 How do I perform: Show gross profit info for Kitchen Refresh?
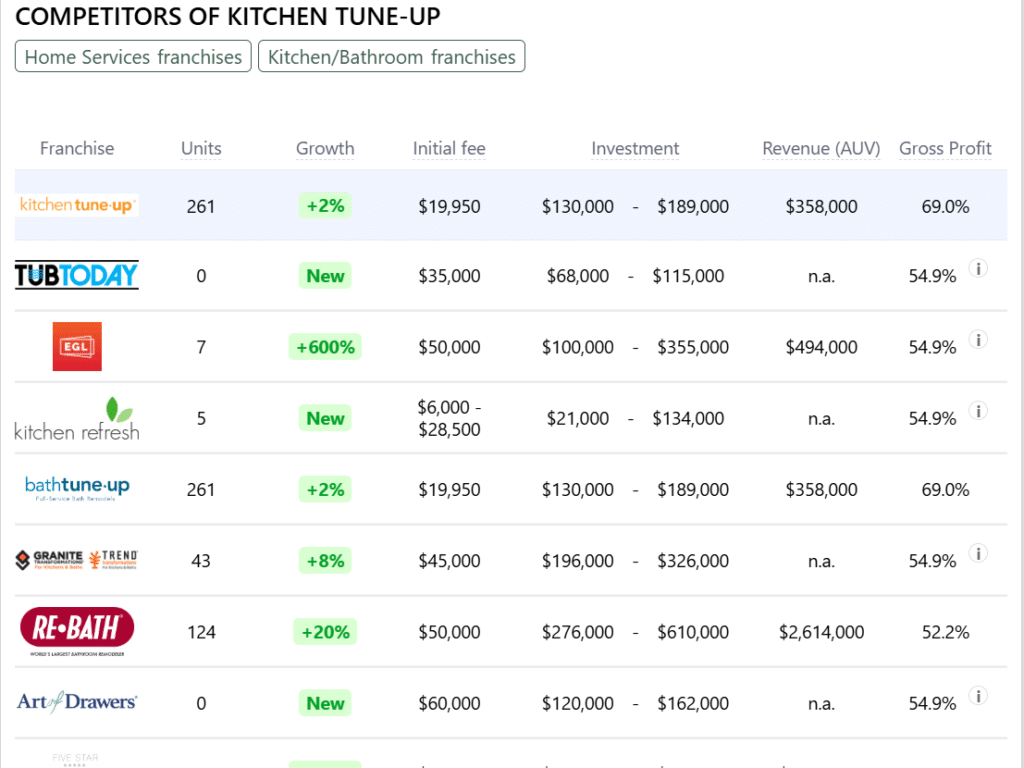coord(978,411)
